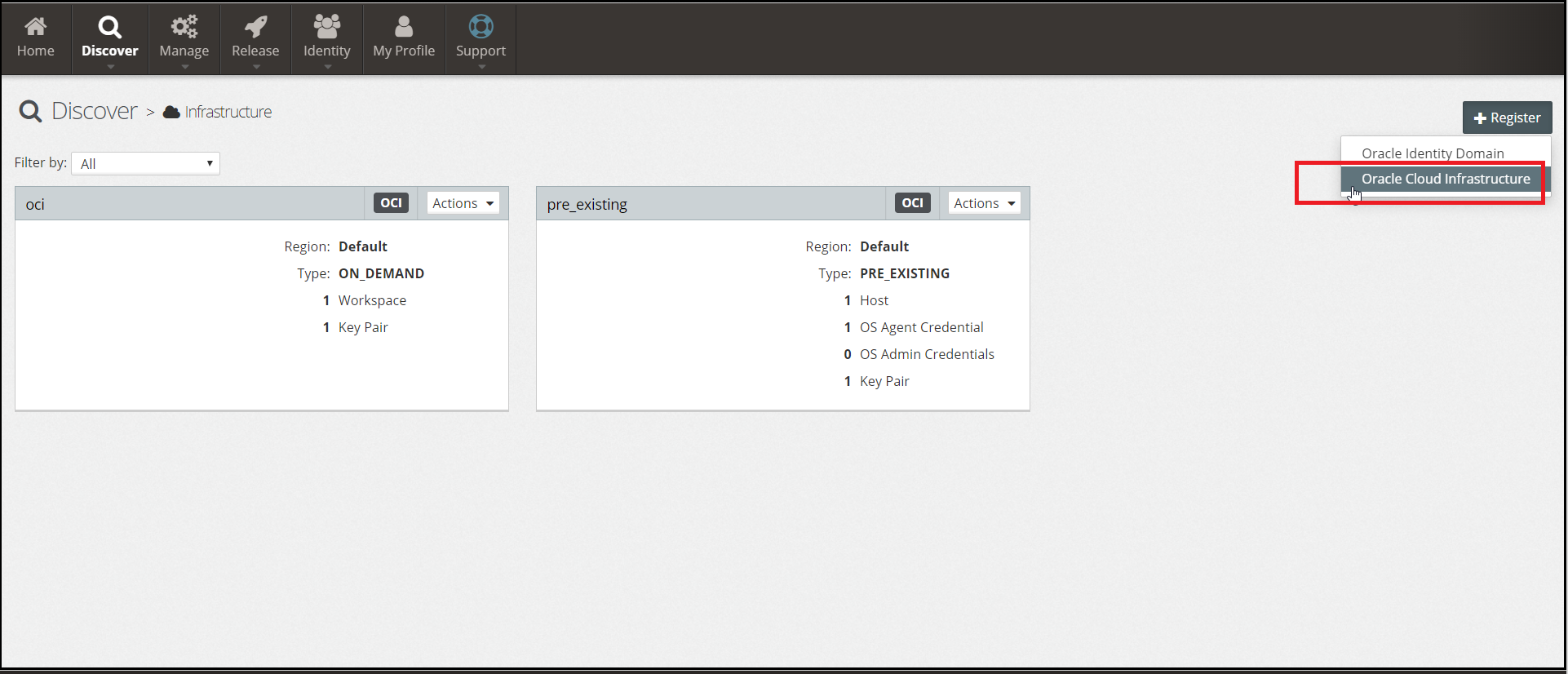Click the Workspace link in oci card
Viewport: 1568px width, 674px height.
point(372,300)
